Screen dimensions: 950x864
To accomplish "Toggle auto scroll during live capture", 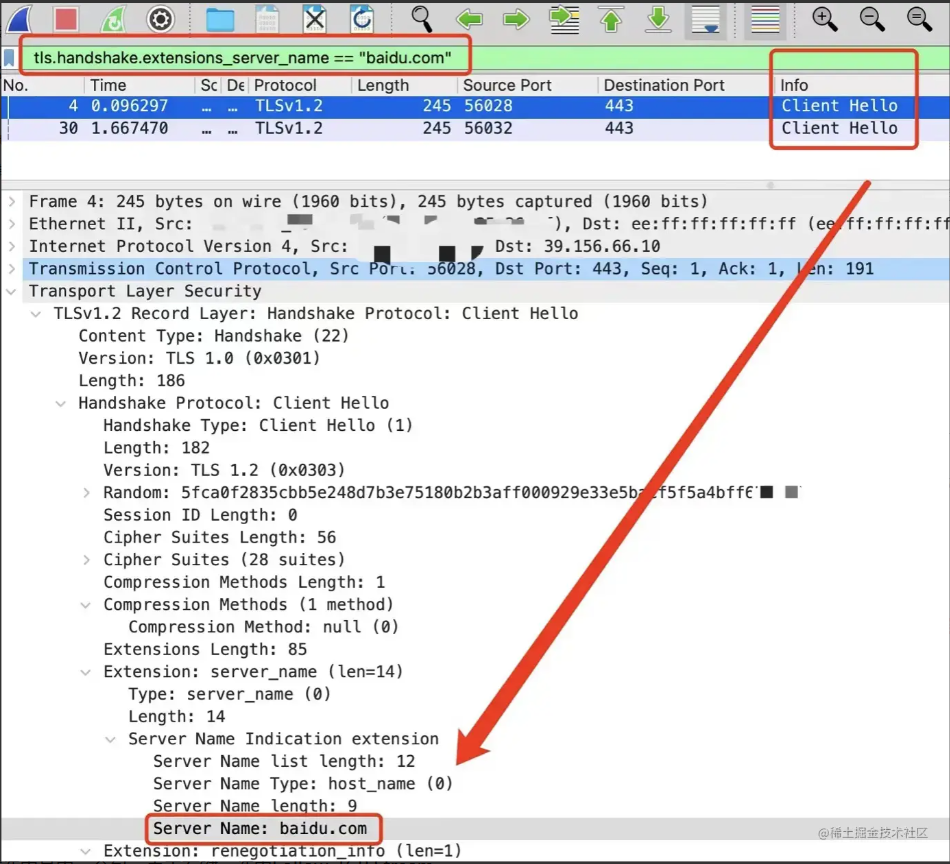I will (706, 19).
